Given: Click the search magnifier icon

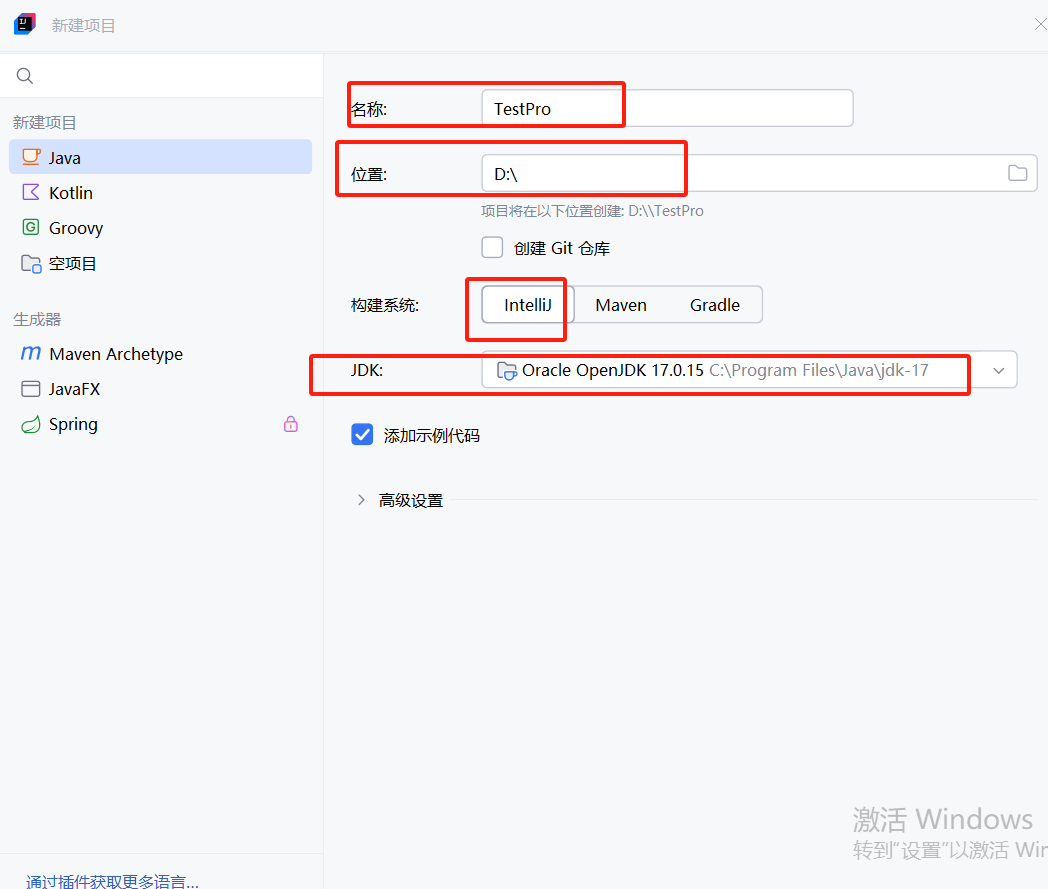Looking at the screenshot, I should point(25,76).
